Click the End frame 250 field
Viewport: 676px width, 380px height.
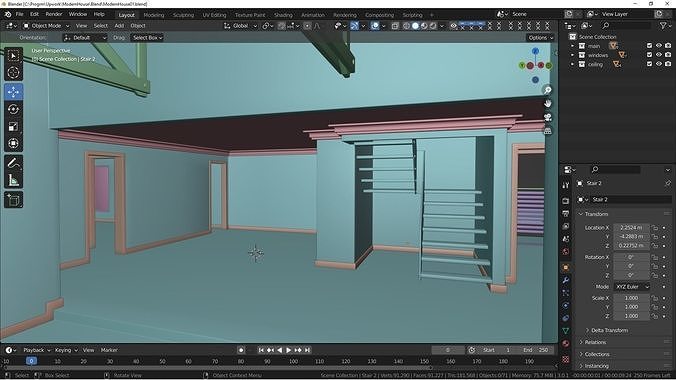(536, 350)
